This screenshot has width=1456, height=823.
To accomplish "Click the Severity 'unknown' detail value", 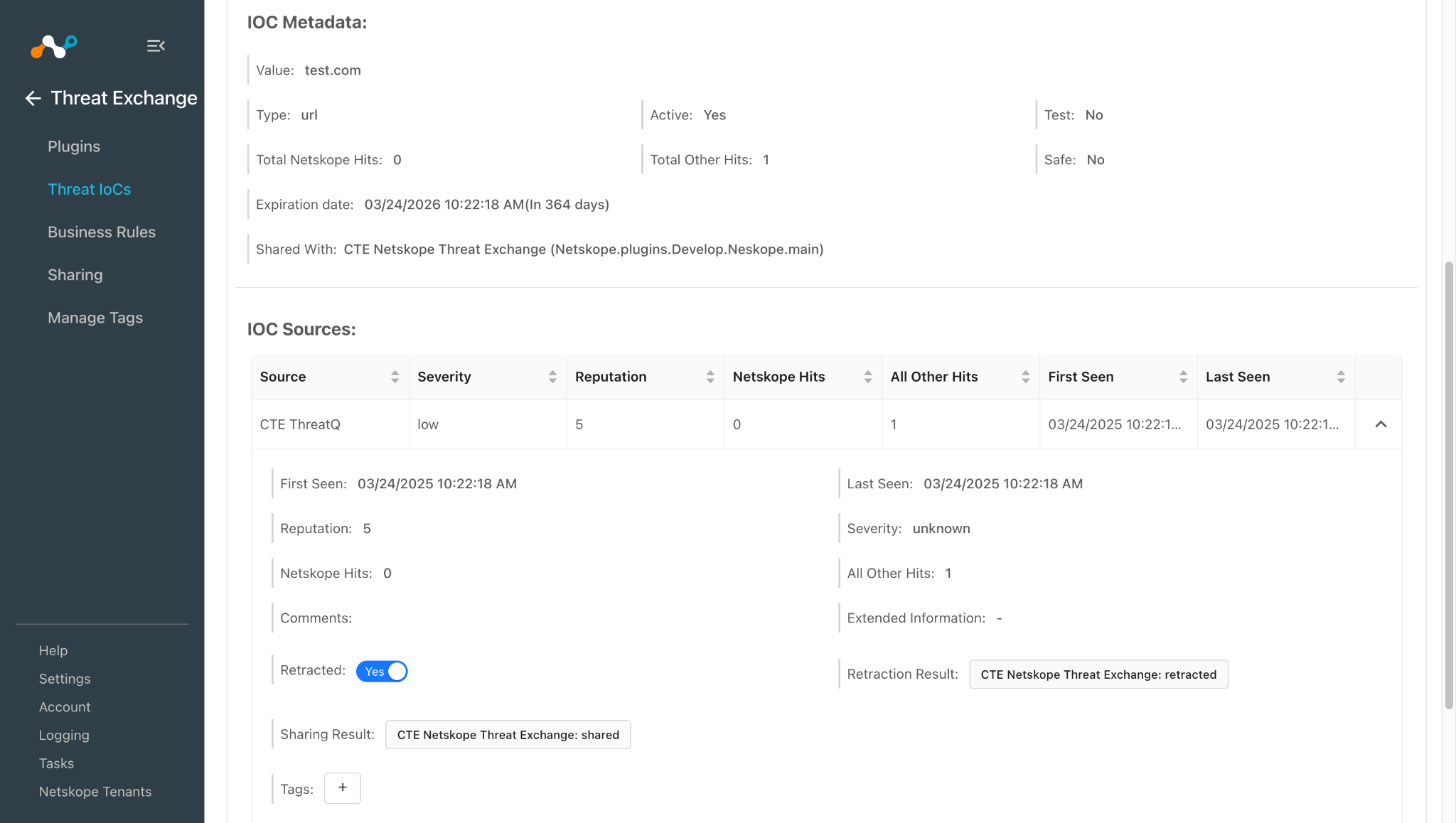I will 941,529.
